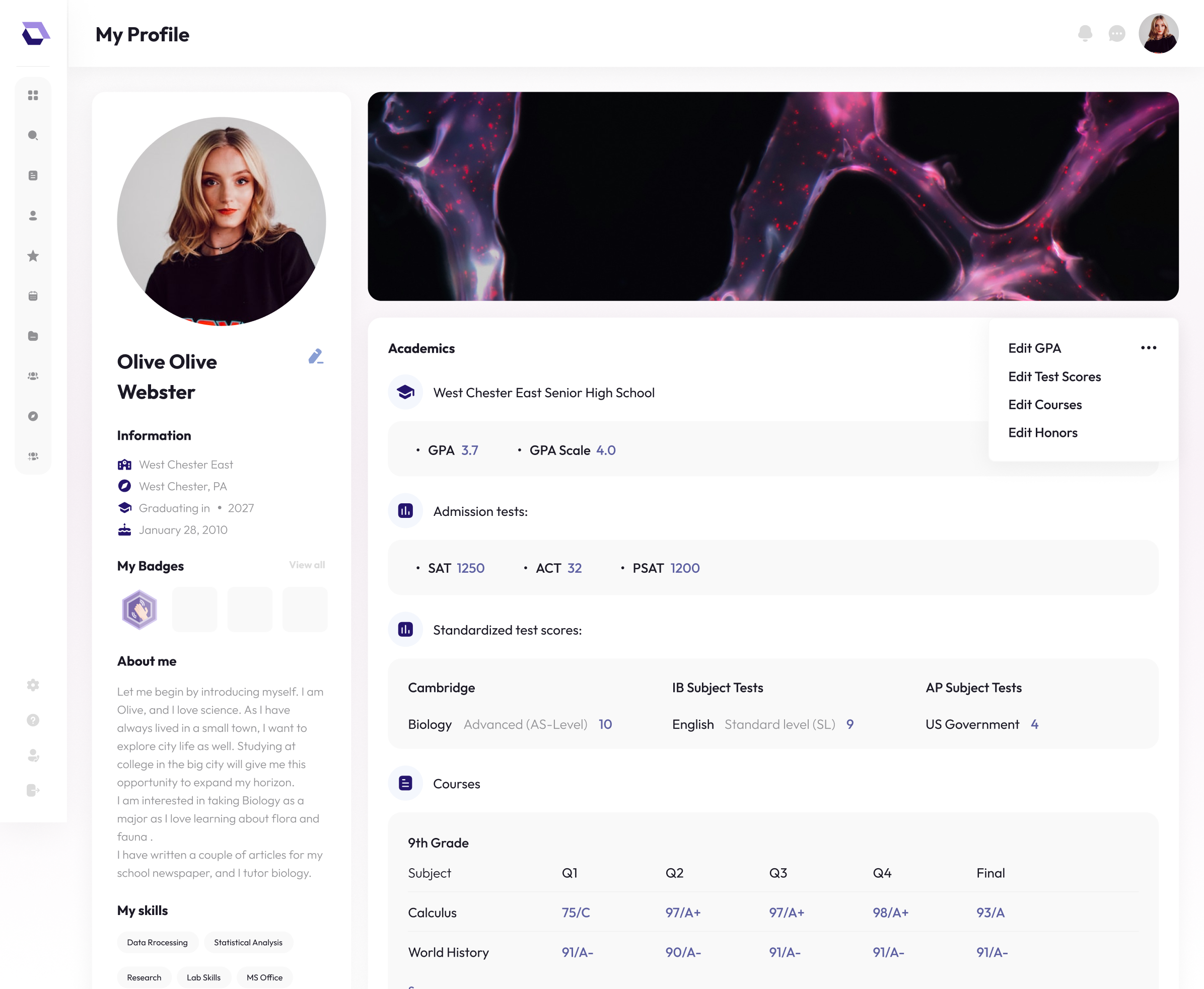Open the contact support person-phone icon

click(33, 755)
